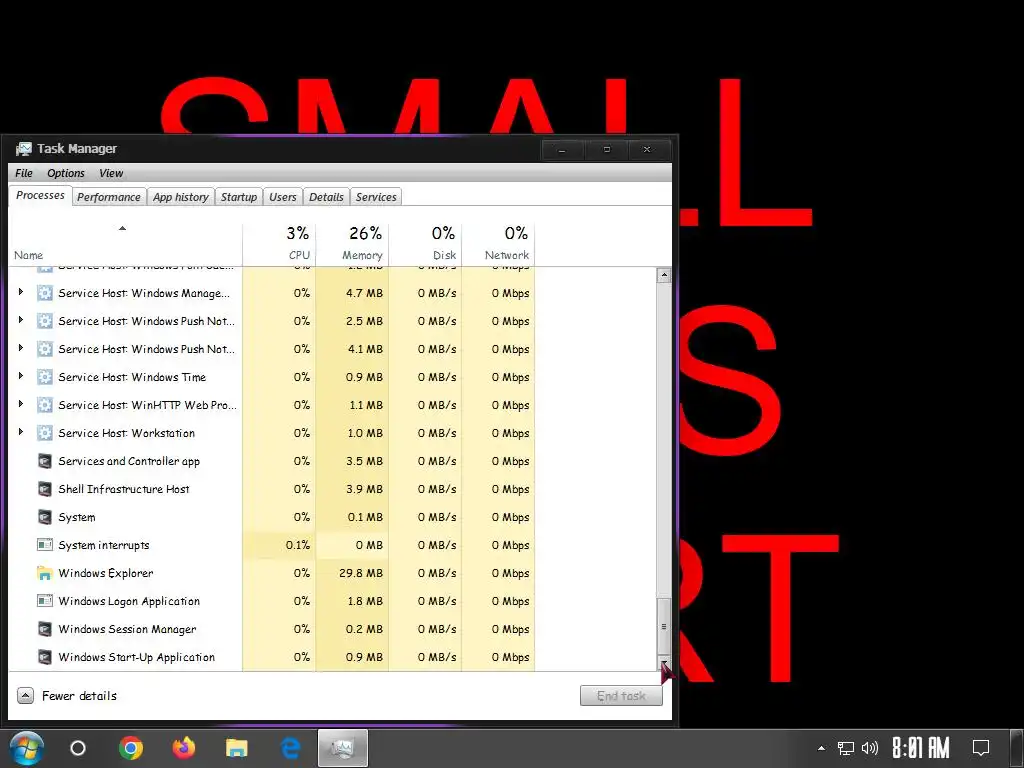Launch Firefox from the taskbar
Viewport: 1024px width, 768px height.
point(184,748)
